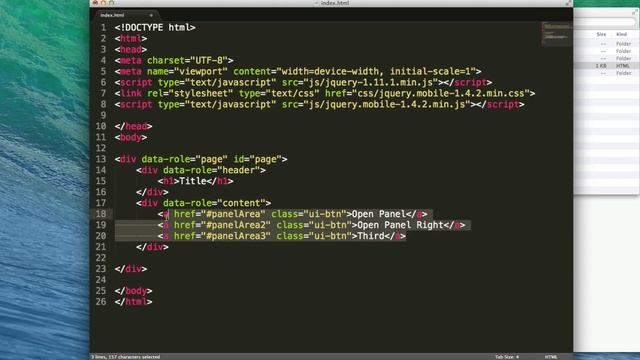Click line number 9 in the gutter

[103, 115]
